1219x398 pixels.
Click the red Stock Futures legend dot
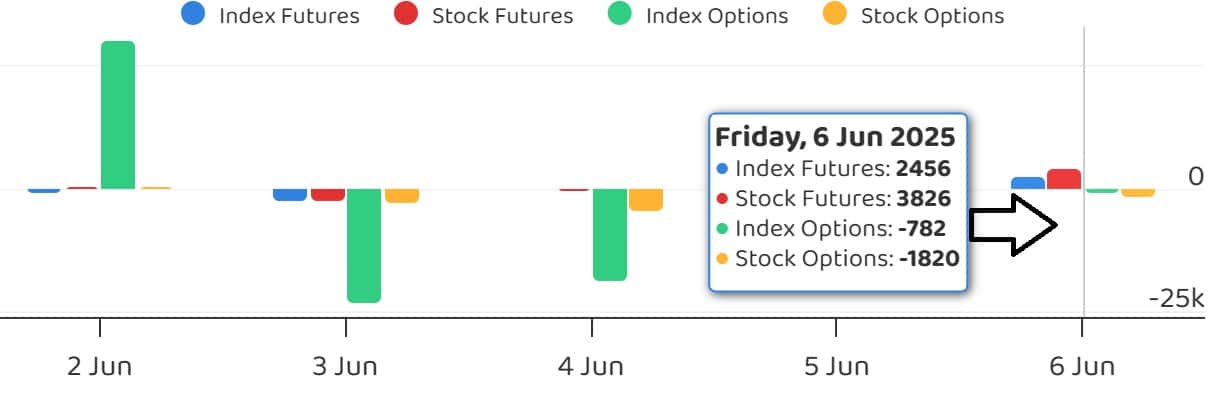click(406, 15)
